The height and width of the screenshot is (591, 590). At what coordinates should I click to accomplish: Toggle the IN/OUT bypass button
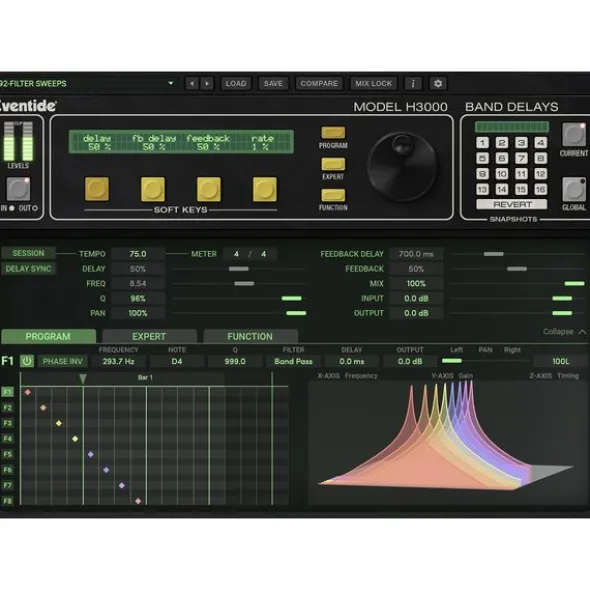point(18,189)
